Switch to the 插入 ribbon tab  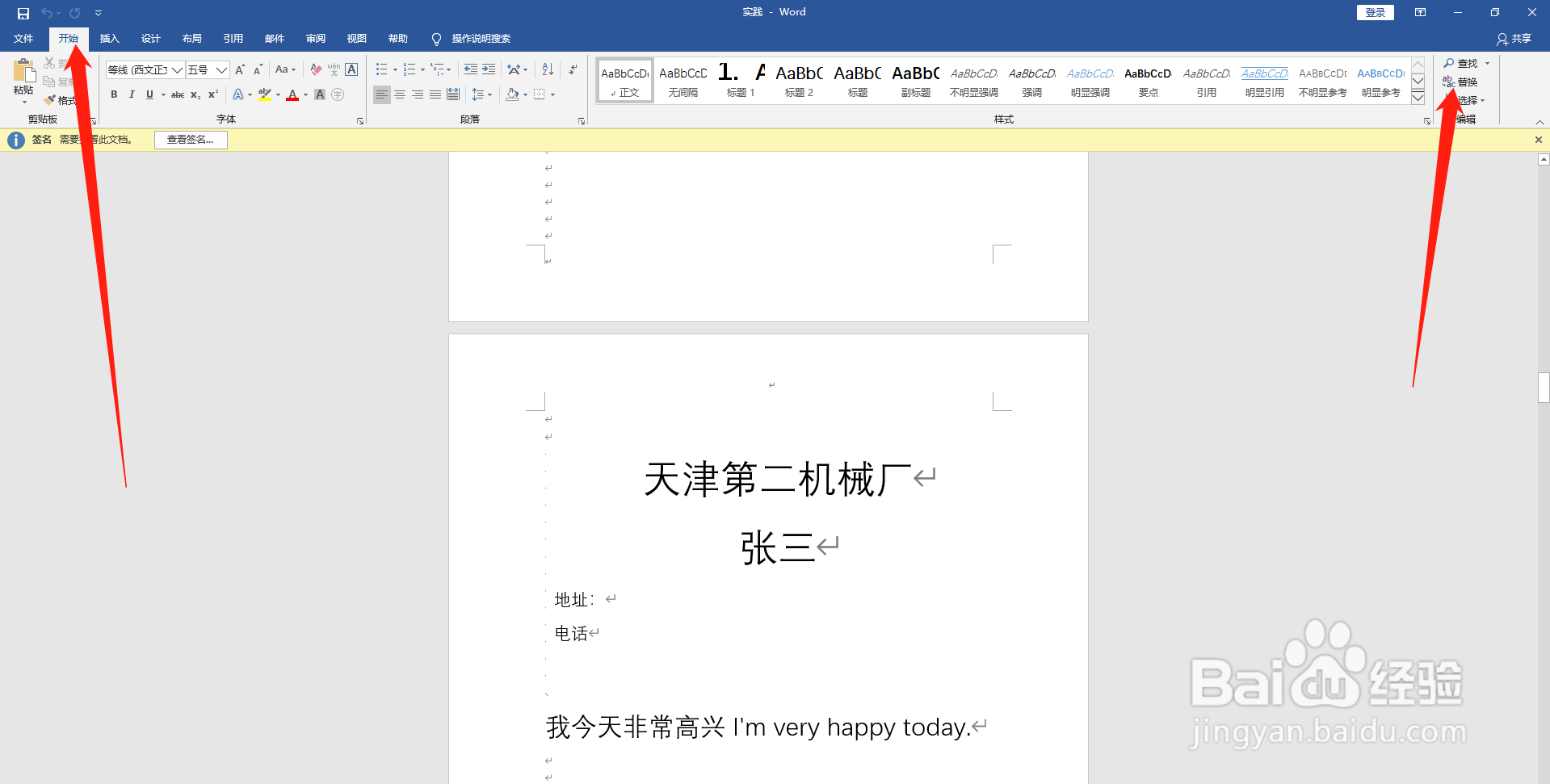point(109,38)
